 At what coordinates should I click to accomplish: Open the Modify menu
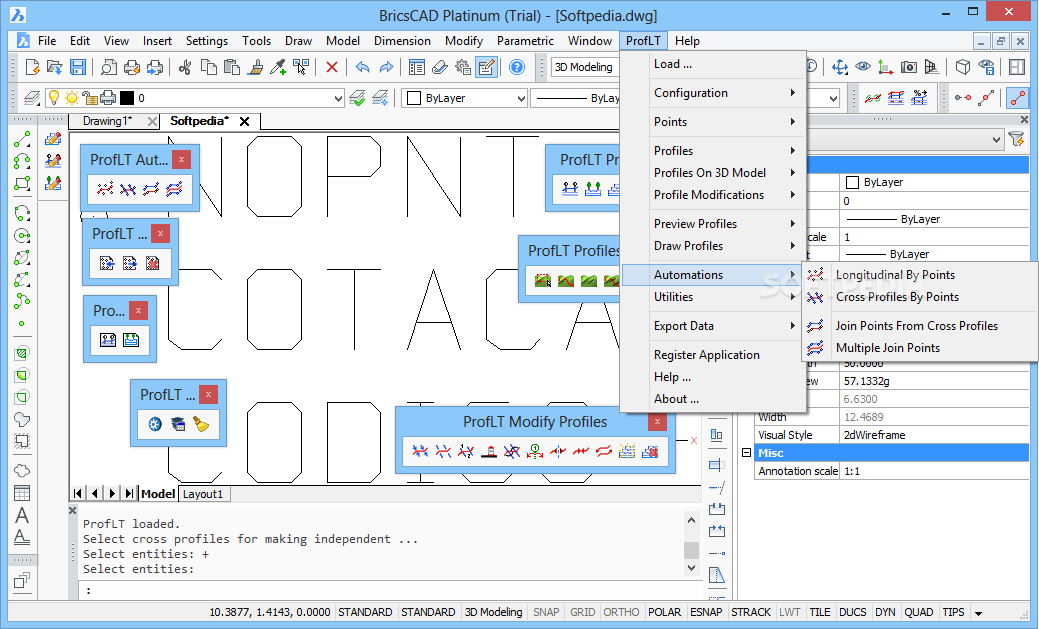(463, 40)
